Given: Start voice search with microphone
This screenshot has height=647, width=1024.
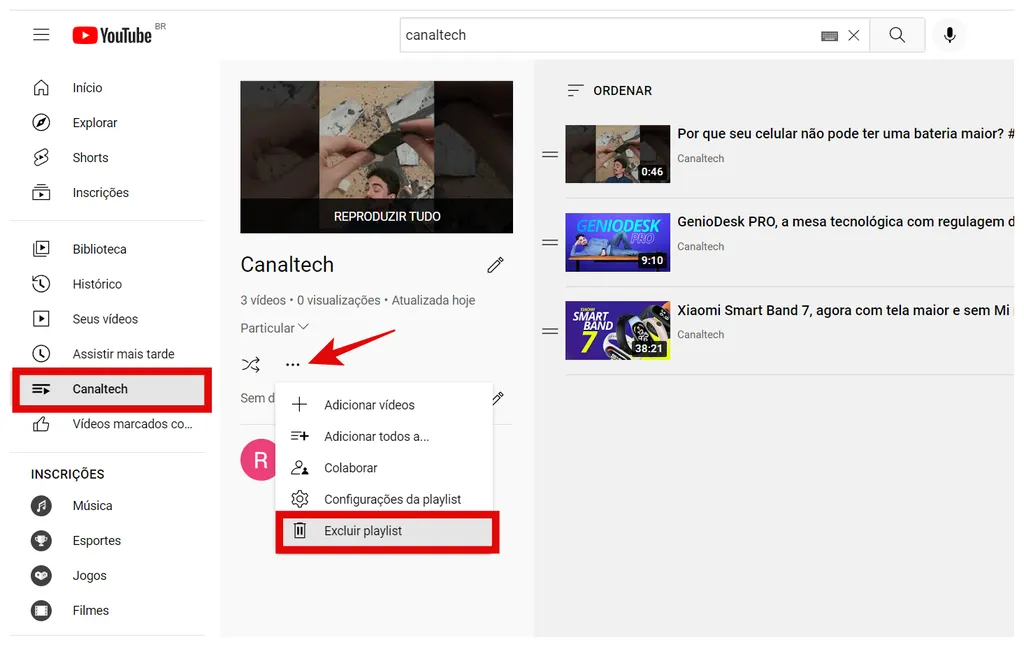Looking at the screenshot, I should pyautogui.click(x=950, y=35).
